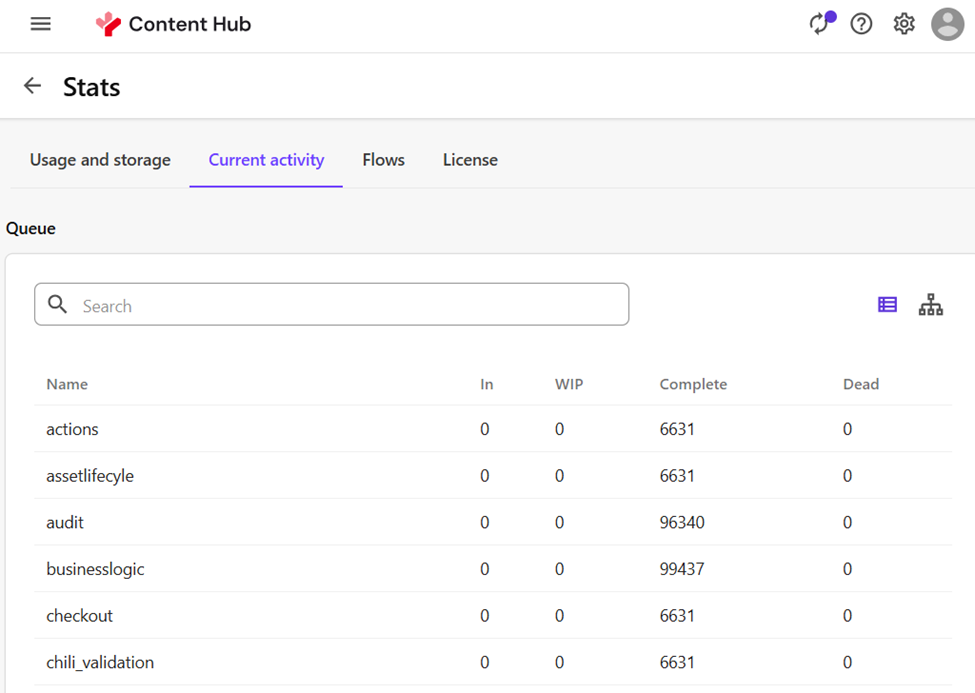
Task: Open the settings gear icon
Action: tap(904, 24)
